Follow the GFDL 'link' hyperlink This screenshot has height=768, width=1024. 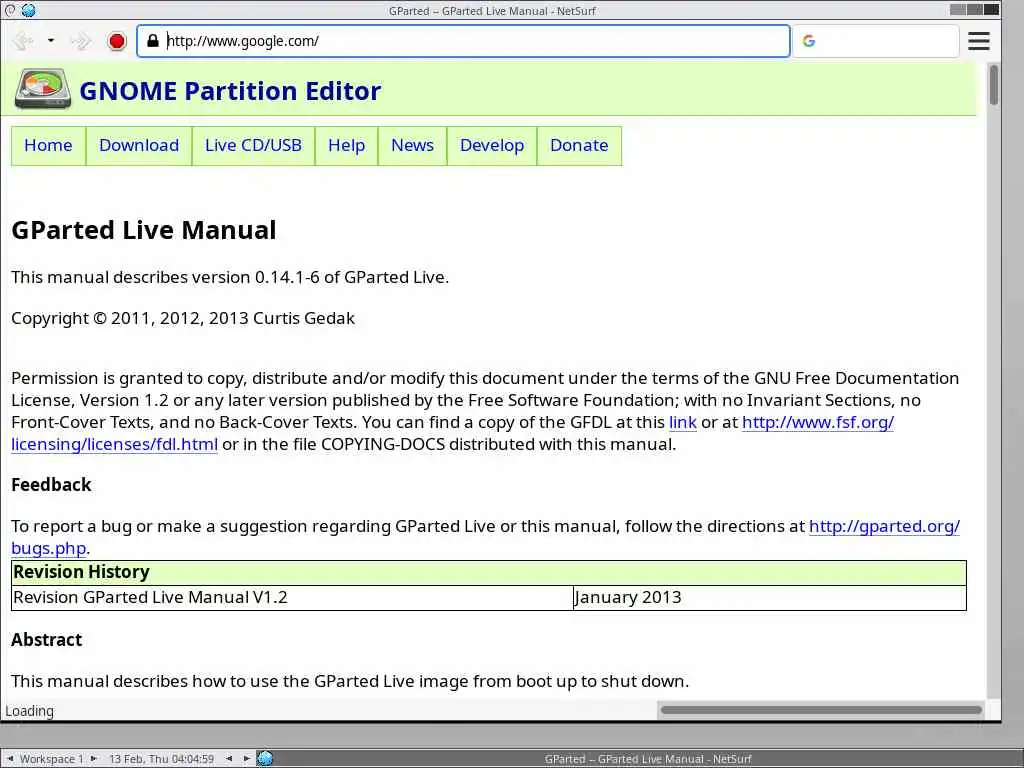coord(682,423)
